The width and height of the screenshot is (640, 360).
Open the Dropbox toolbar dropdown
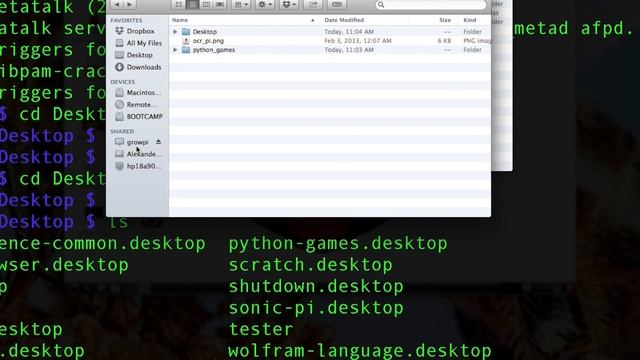click(289, 4)
